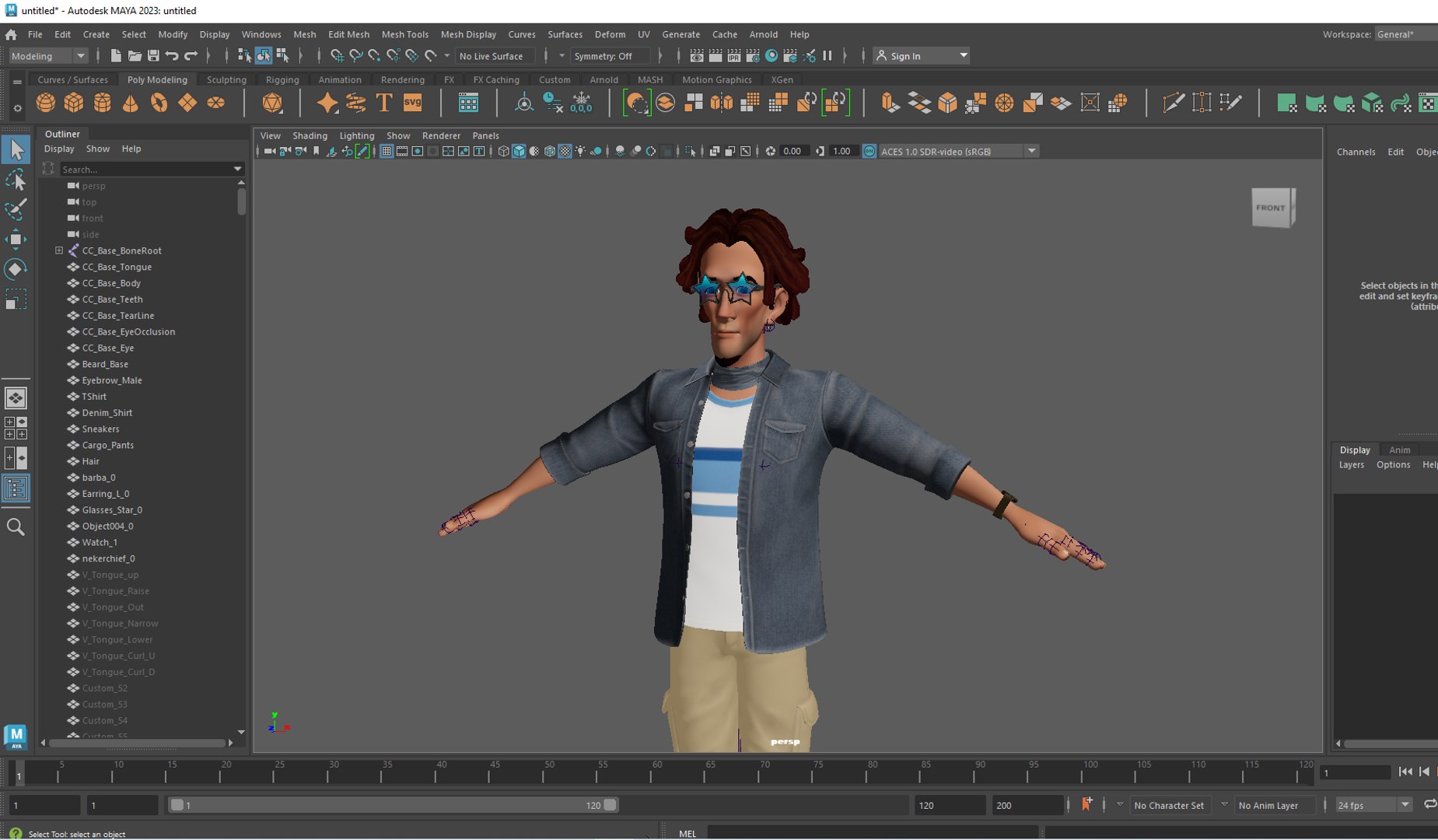Click the Open Scene folder icon

coord(135,56)
